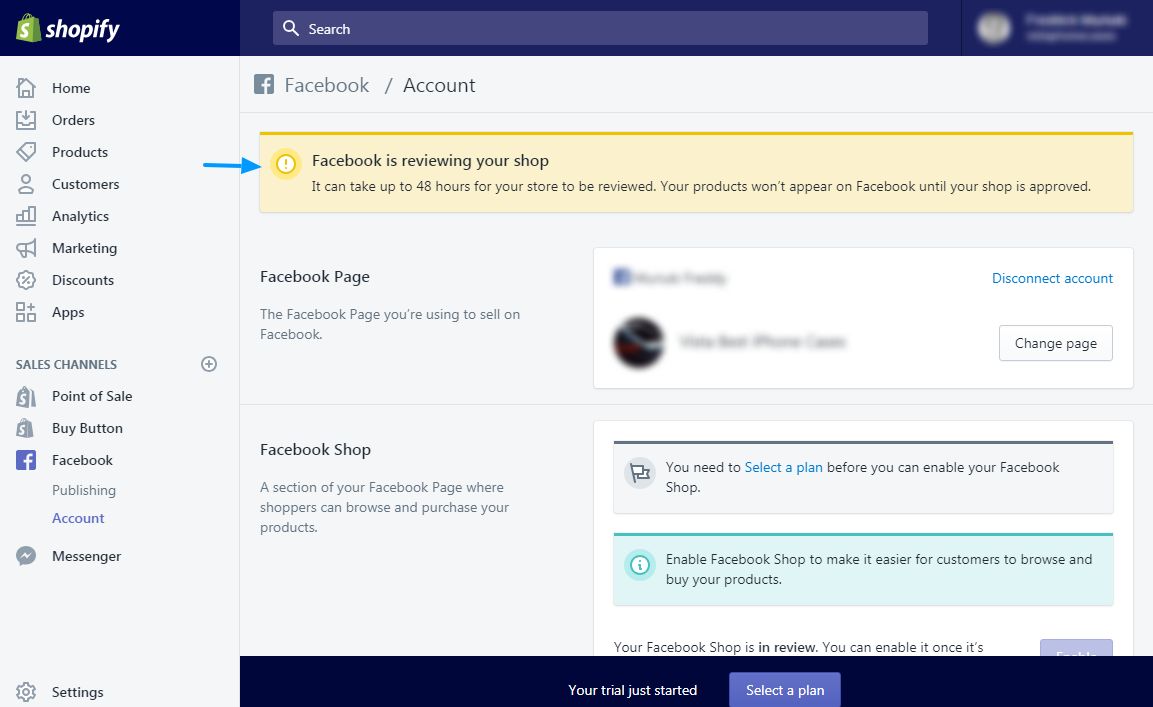The width and height of the screenshot is (1153, 707).
Task: Click the 'SALES CHANNELS' heading
Action: (66, 364)
